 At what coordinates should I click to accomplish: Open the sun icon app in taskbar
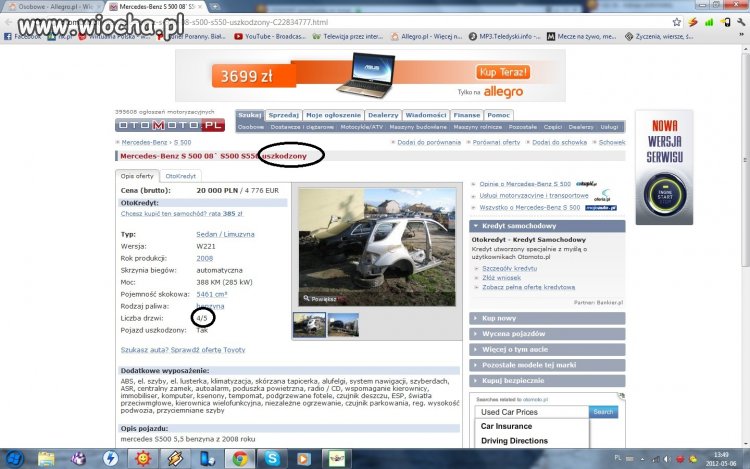[x=143, y=459]
